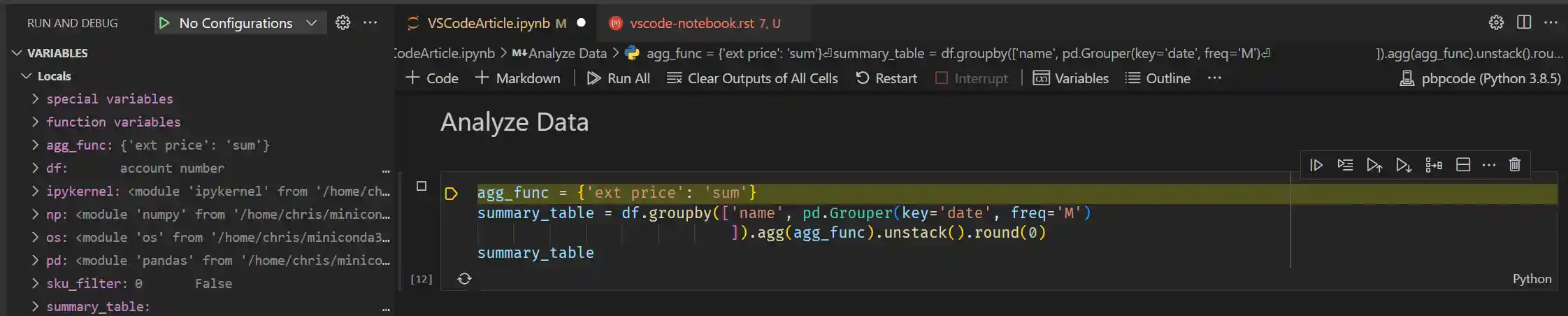Click the cell toolbar icon after Execute Below
The width and height of the screenshot is (1568, 316).
pyautogui.click(x=1434, y=165)
